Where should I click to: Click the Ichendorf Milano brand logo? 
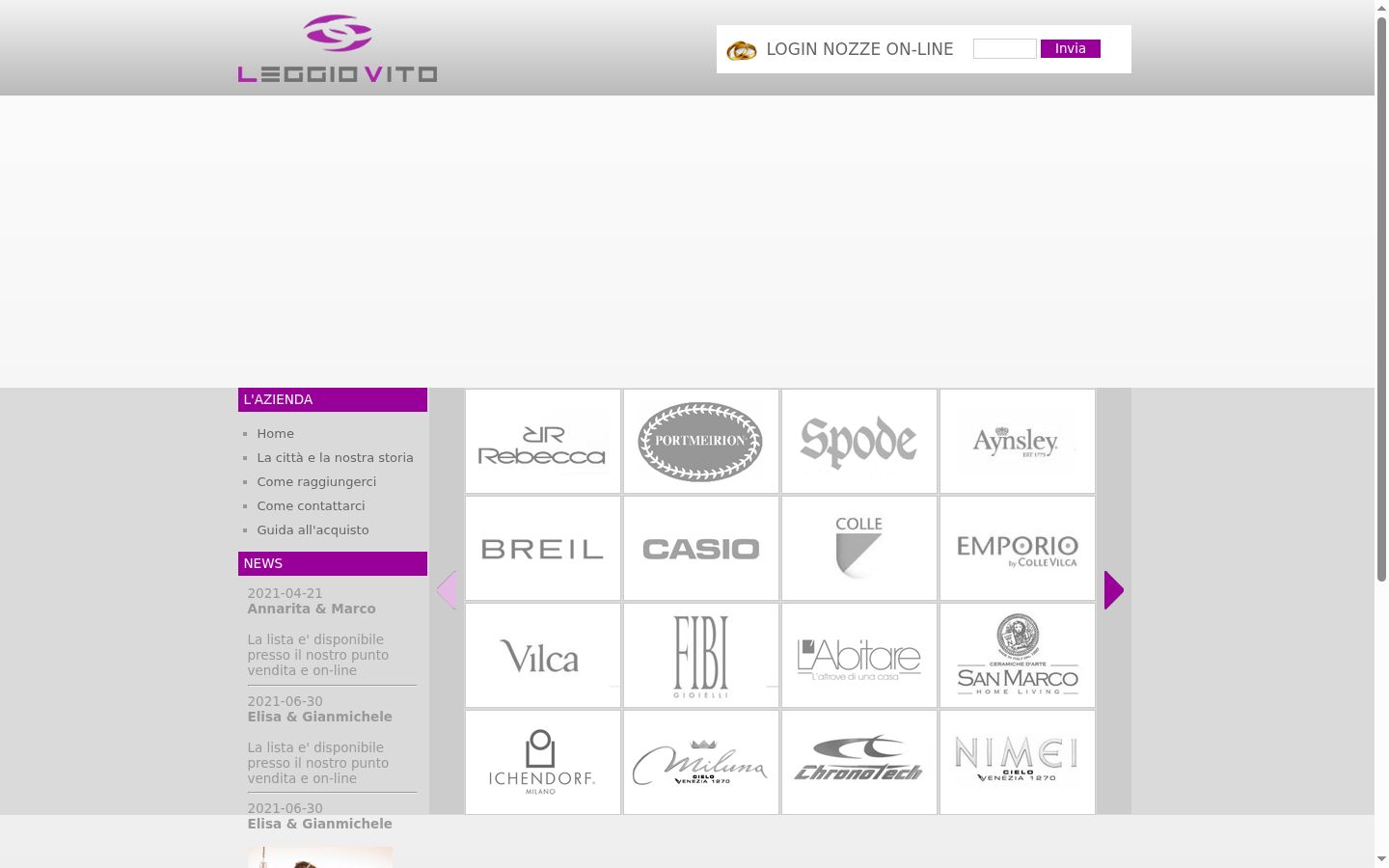(543, 763)
